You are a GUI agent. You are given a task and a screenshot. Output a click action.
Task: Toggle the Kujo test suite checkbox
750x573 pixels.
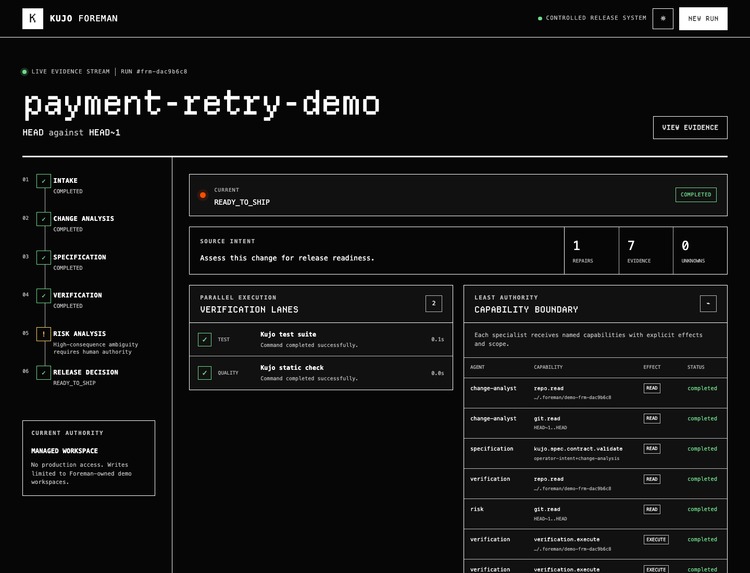(x=205, y=340)
